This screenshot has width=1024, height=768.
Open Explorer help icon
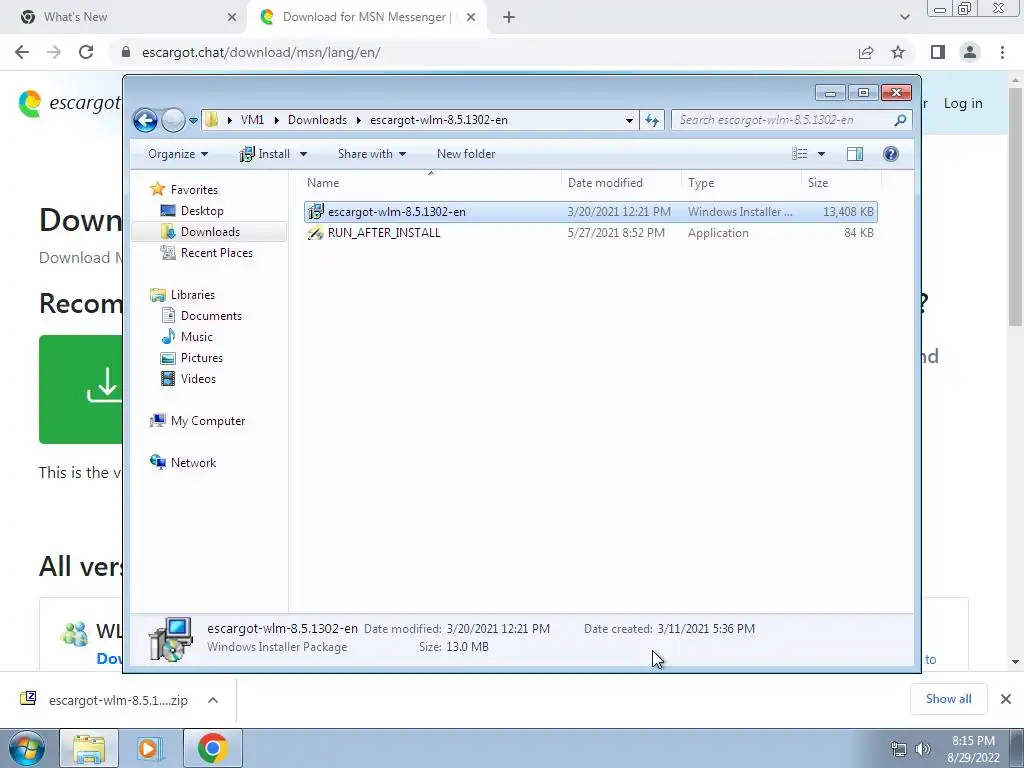pos(890,154)
